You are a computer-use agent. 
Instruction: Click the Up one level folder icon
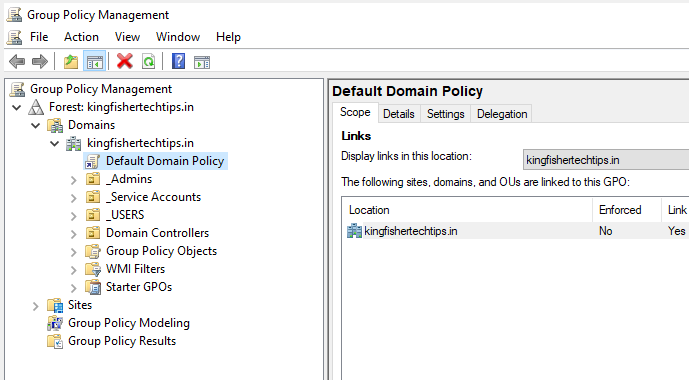[x=71, y=62]
